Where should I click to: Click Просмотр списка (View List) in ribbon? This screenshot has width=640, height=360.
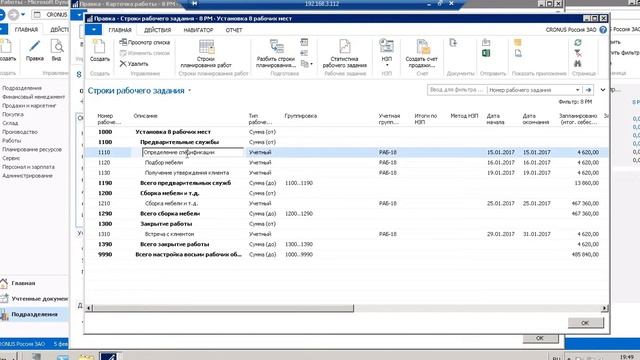tap(144, 42)
